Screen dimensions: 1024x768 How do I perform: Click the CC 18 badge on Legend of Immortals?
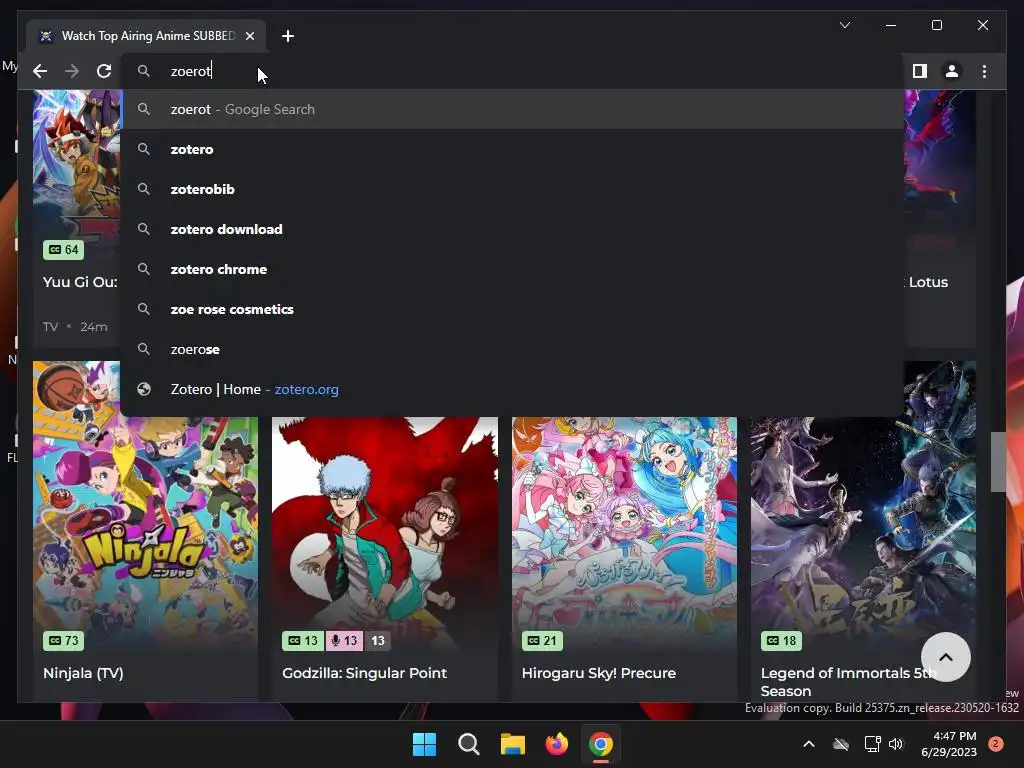[781, 641]
